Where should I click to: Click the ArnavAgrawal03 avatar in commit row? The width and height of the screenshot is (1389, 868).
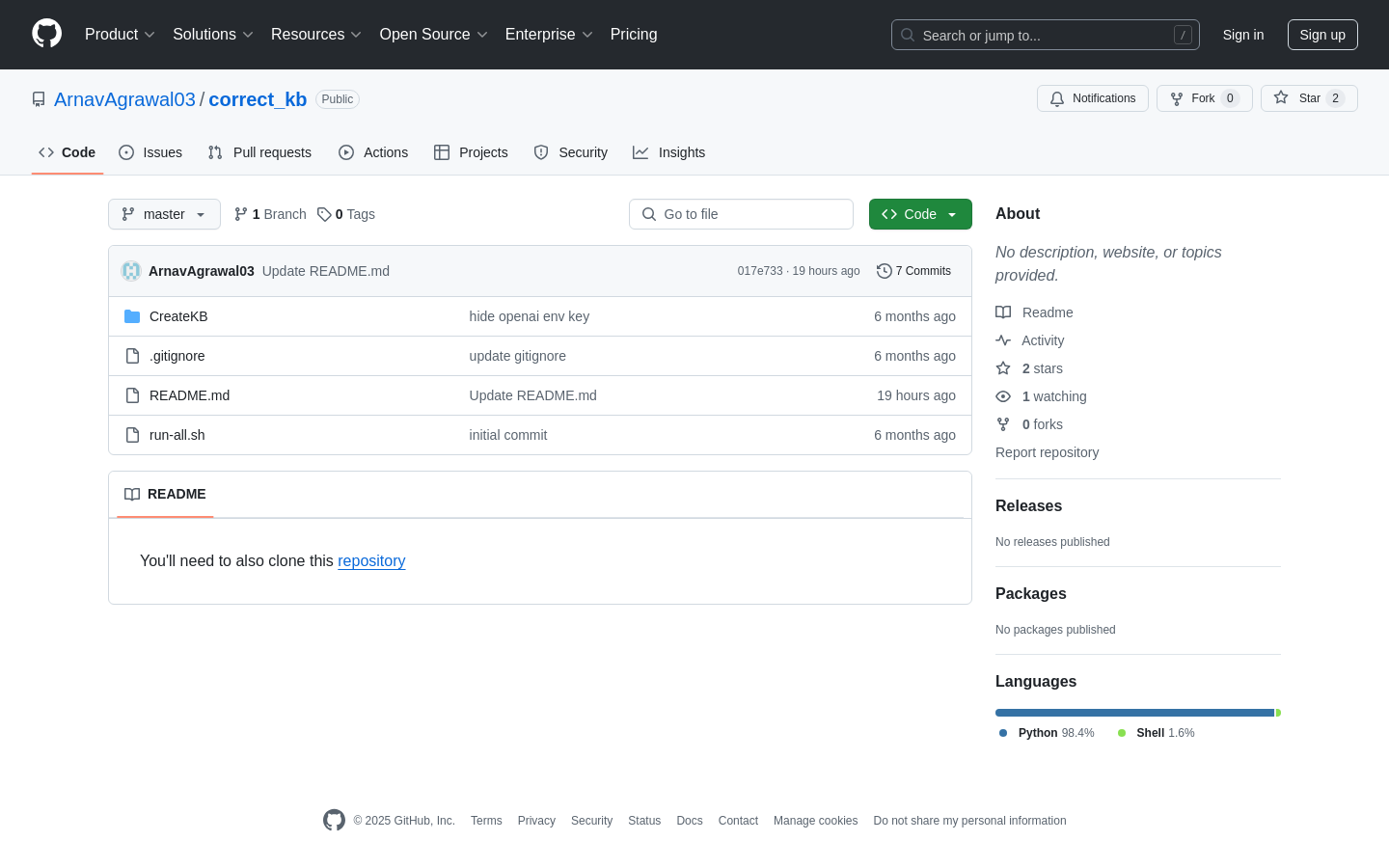click(x=131, y=271)
